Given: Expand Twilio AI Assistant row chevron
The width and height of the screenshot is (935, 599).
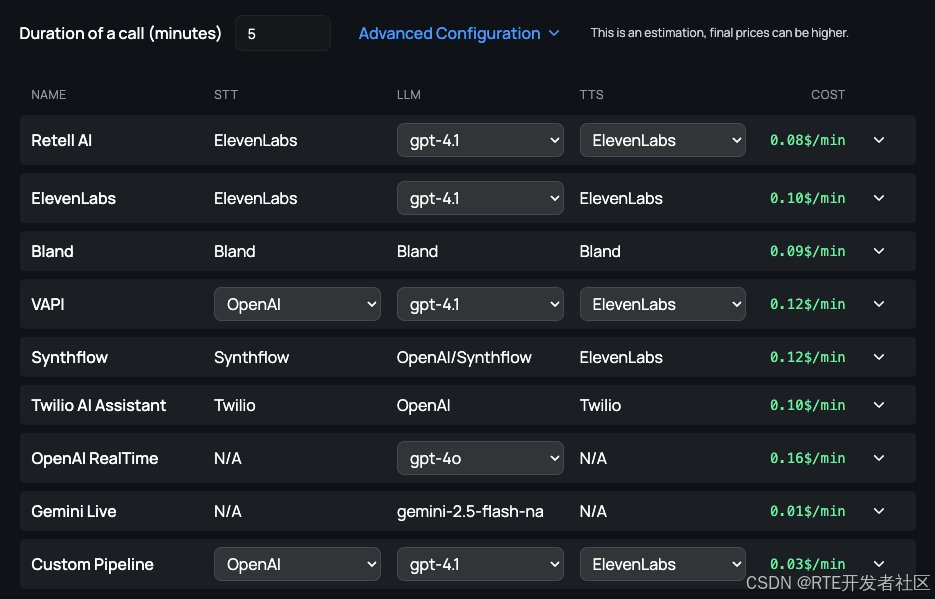Looking at the screenshot, I should click(879, 405).
